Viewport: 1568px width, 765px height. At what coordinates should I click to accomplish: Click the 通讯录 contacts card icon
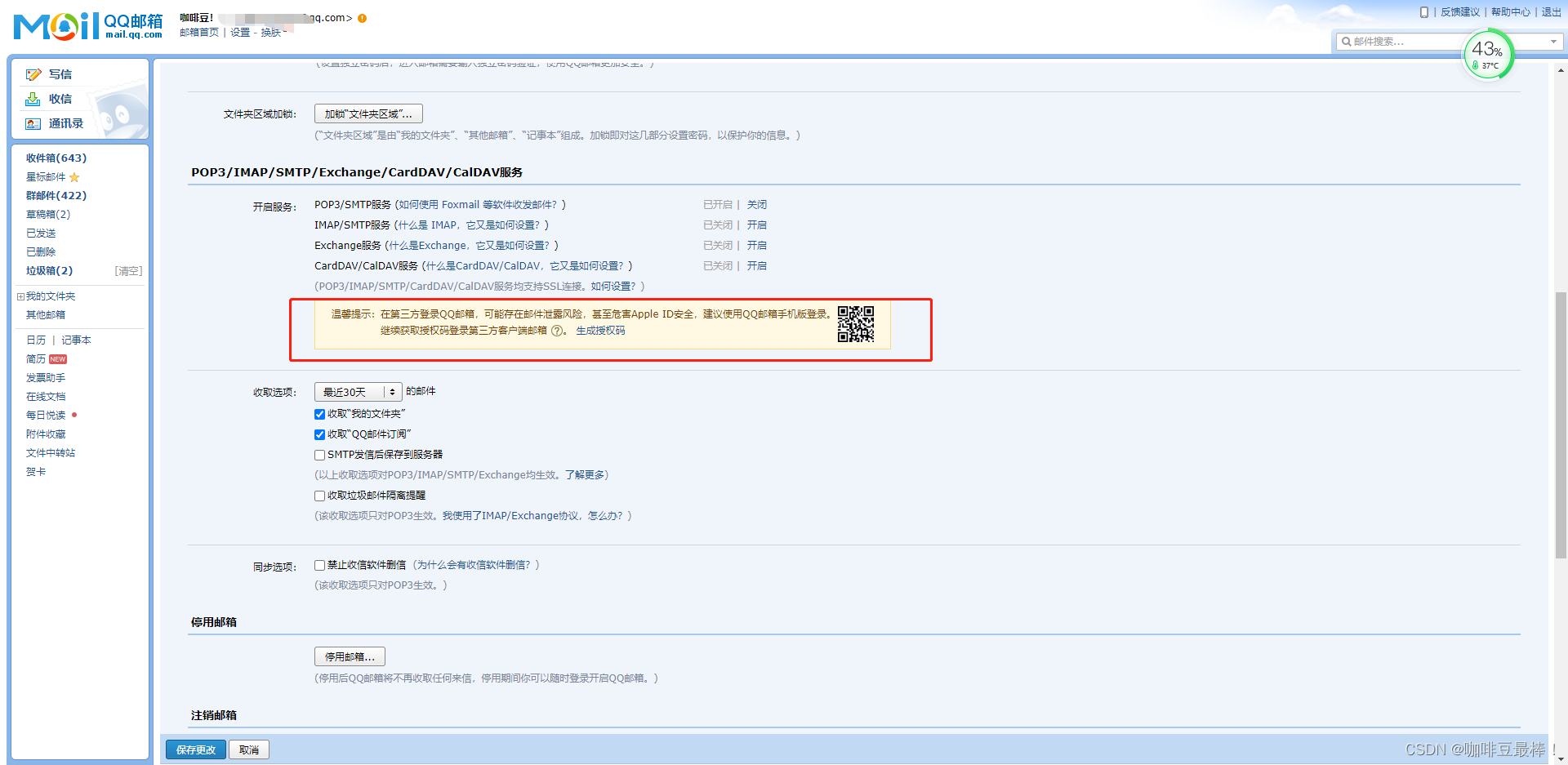(x=33, y=123)
